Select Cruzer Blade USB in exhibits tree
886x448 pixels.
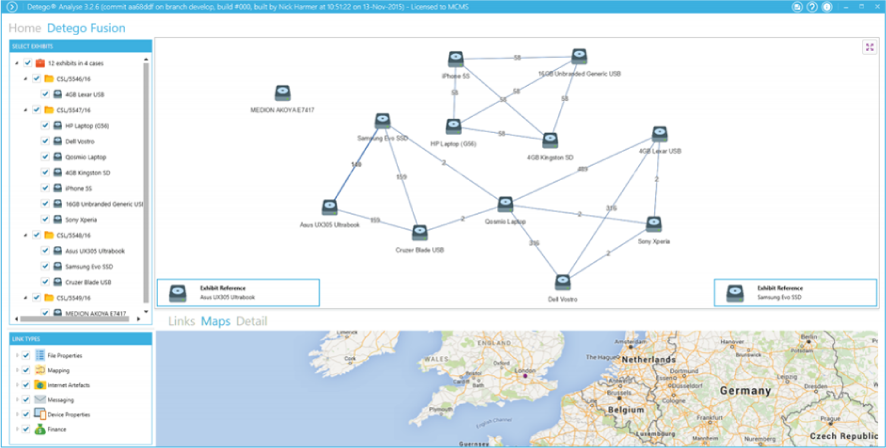tap(88, 282)
